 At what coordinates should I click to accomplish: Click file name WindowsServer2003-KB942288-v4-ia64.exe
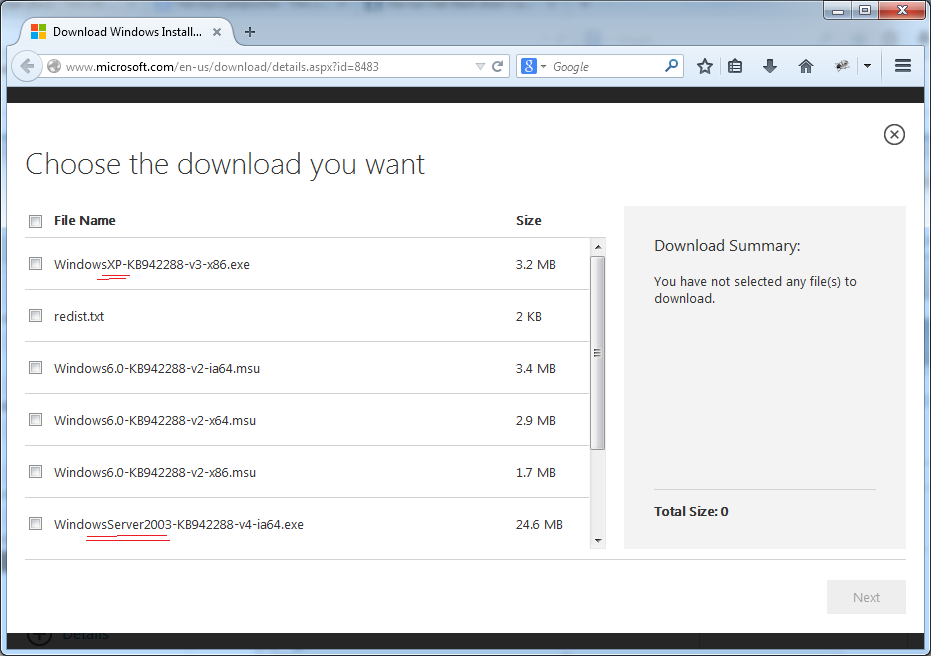pos(179,525)
